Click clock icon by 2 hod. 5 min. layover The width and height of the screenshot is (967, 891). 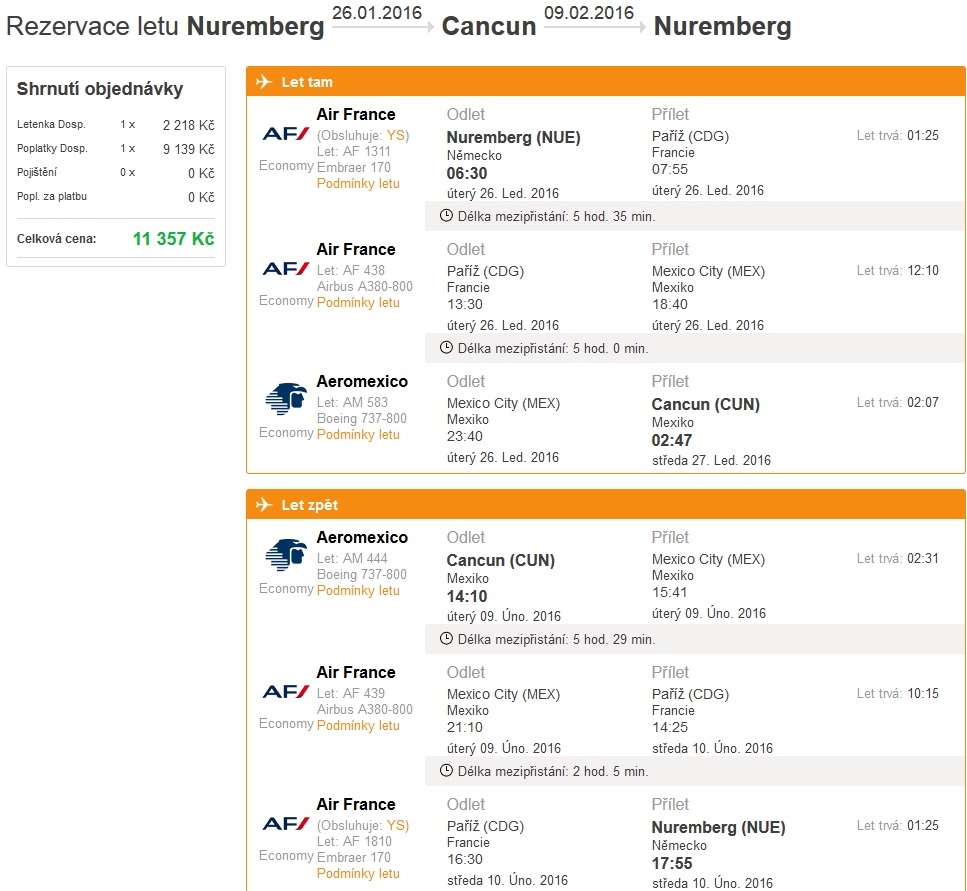[446, 771]
